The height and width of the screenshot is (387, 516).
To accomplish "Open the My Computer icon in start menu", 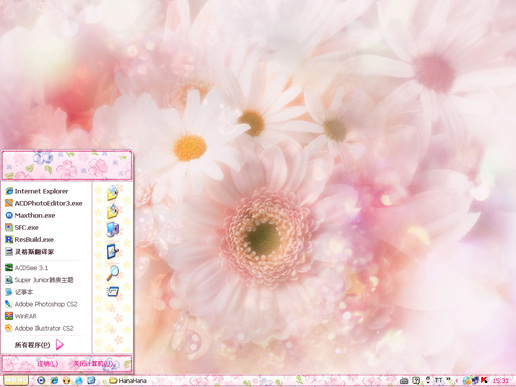I will (113, 230).
